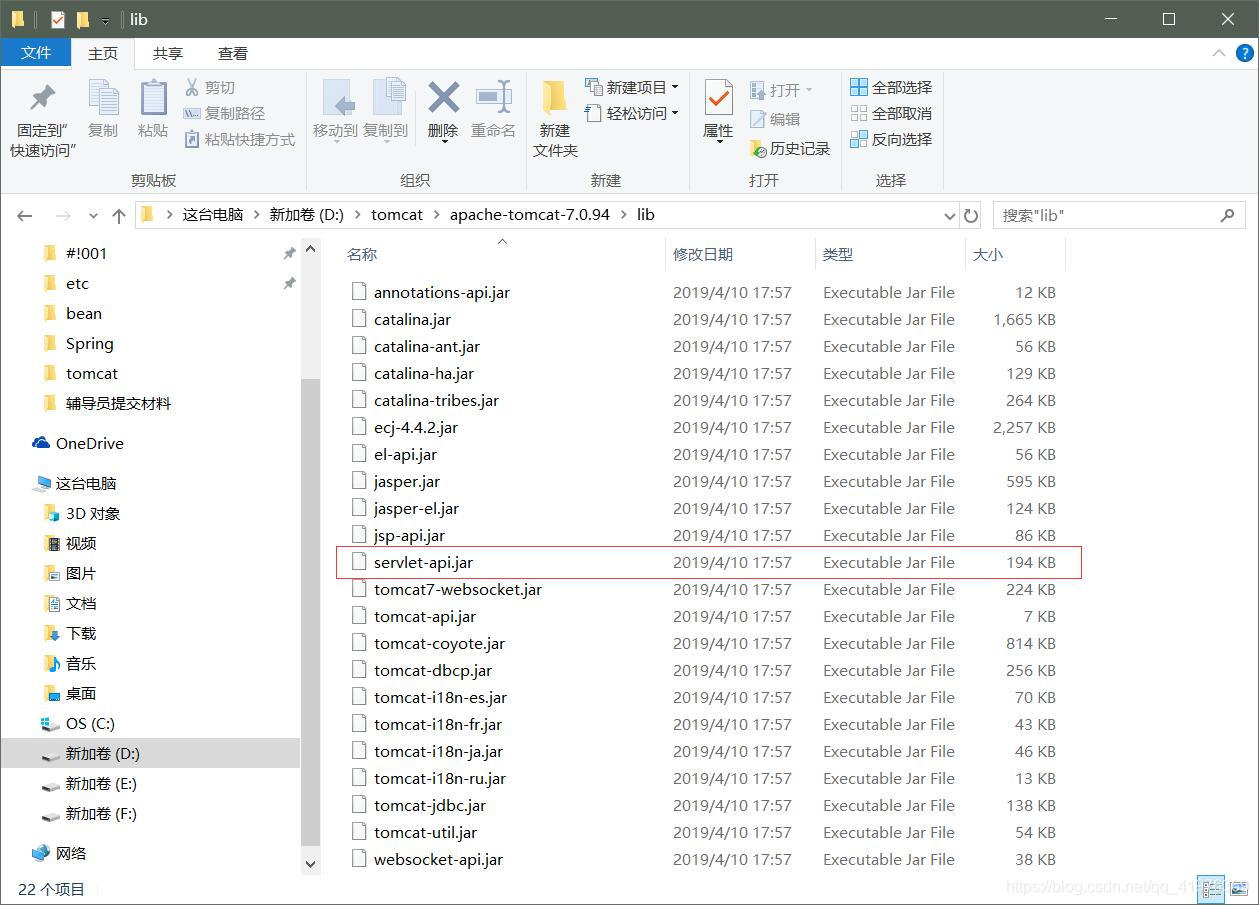Click the Refresh button by address bar
Viewport: 1259px width, 905px height.
[970, 215]
